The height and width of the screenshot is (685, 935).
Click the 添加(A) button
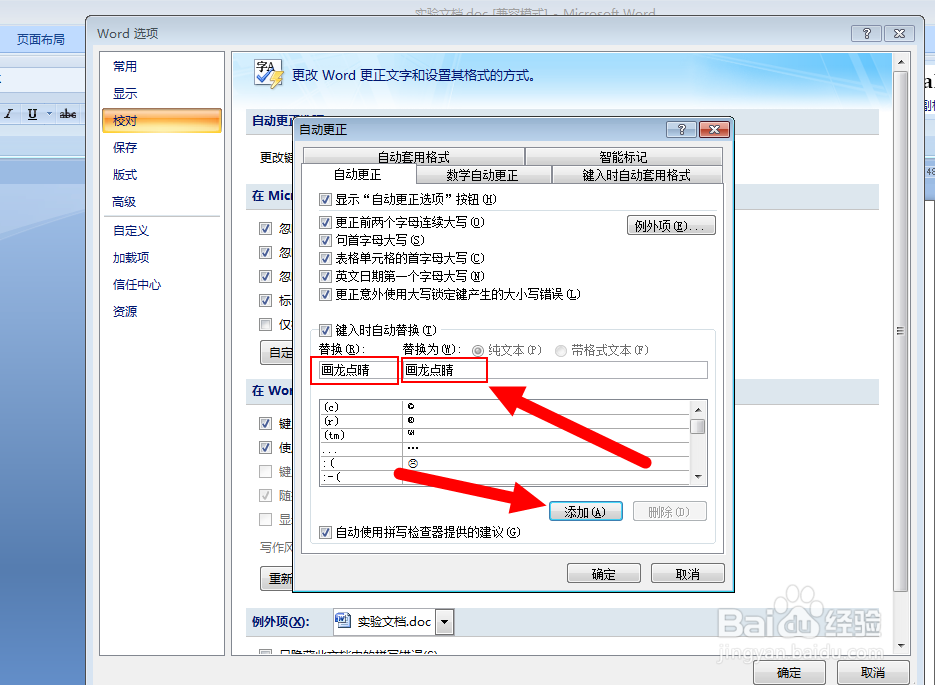pos(585,512)
